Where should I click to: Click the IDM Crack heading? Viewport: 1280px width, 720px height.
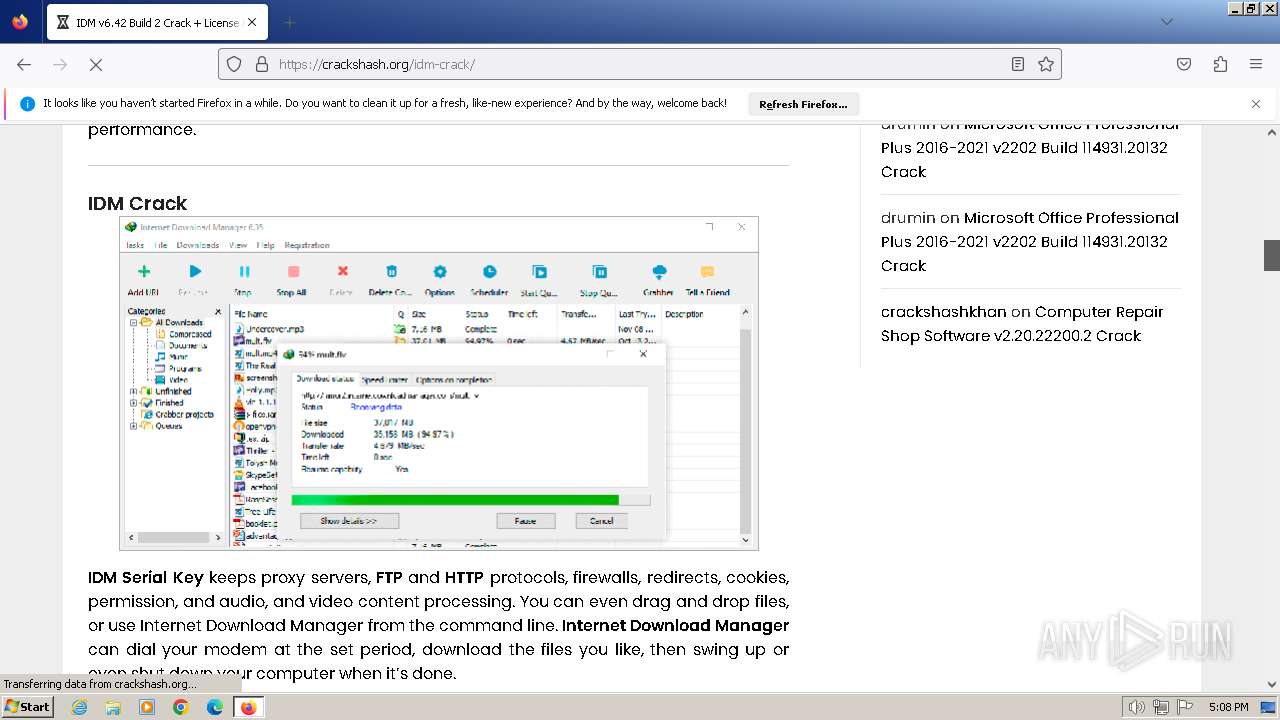tap(137, 203)
